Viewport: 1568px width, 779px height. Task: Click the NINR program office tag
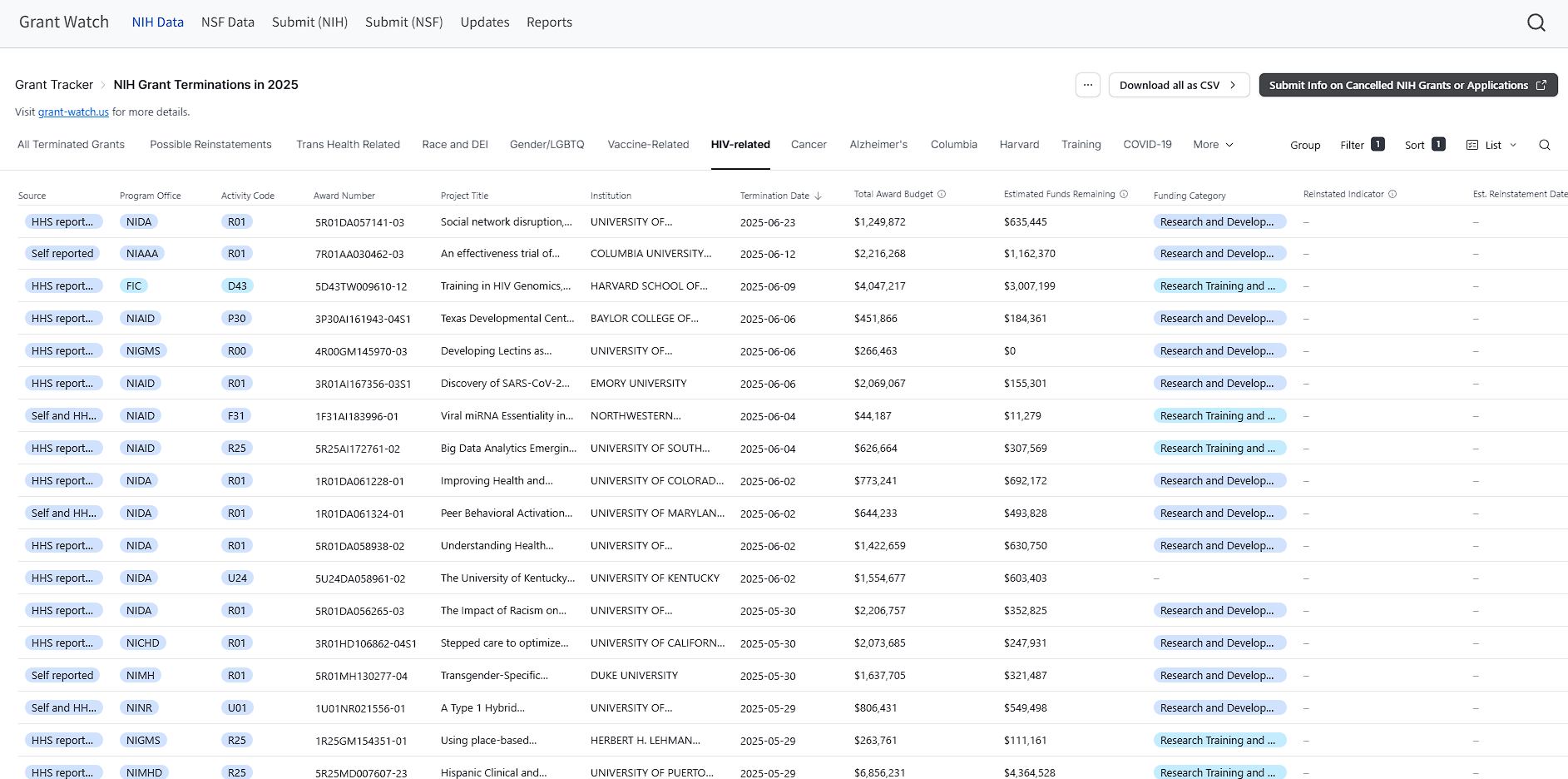[x=140, y=707]
